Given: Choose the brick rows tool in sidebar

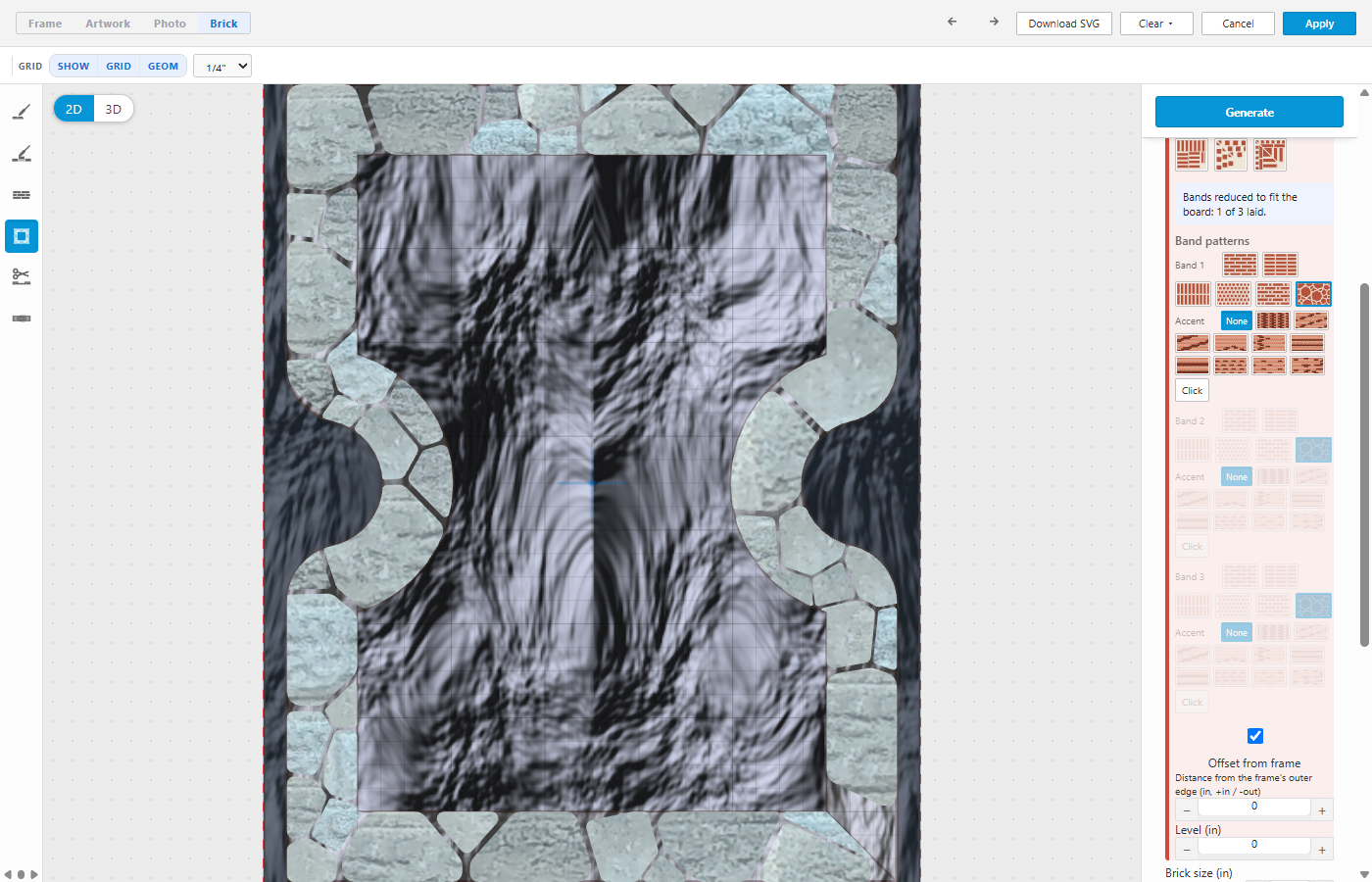Looking at the screenshot, I should (x=22, y=195).
